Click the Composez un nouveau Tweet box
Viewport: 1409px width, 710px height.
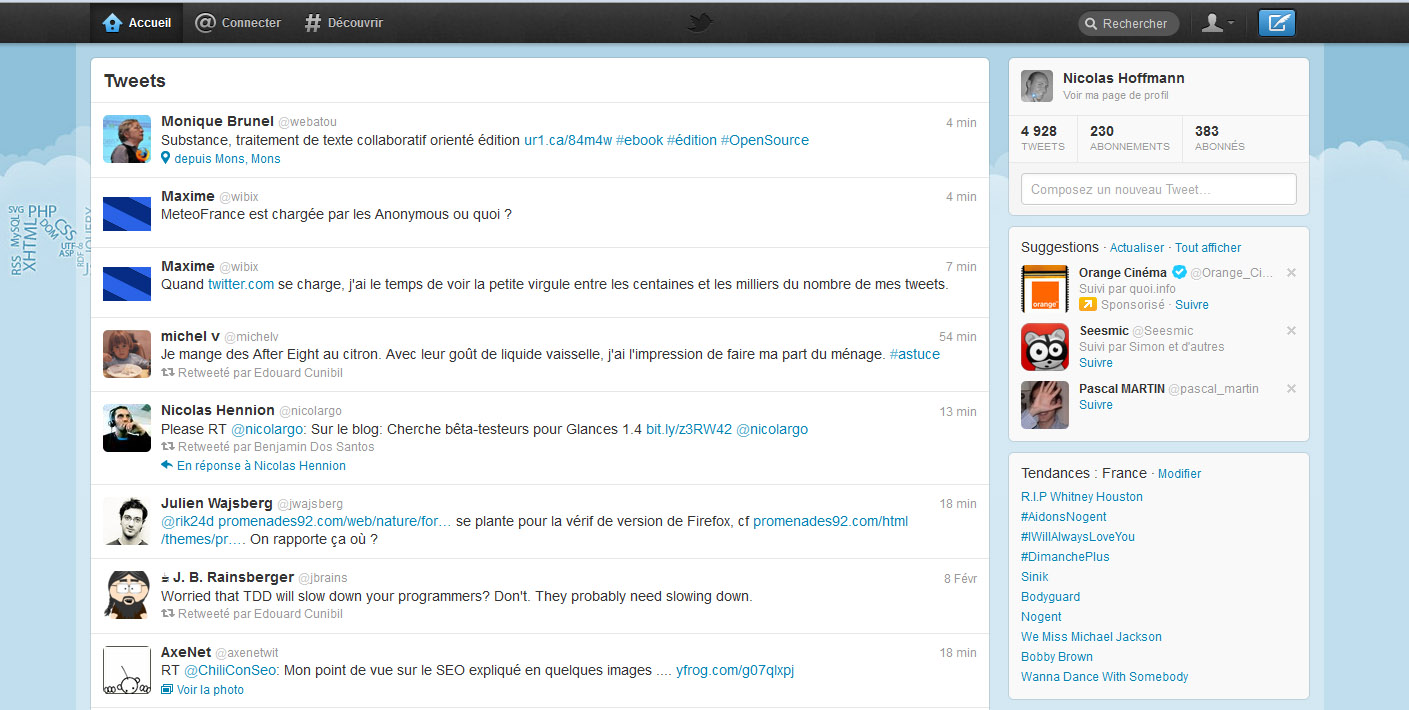(x=1158, y=189)
